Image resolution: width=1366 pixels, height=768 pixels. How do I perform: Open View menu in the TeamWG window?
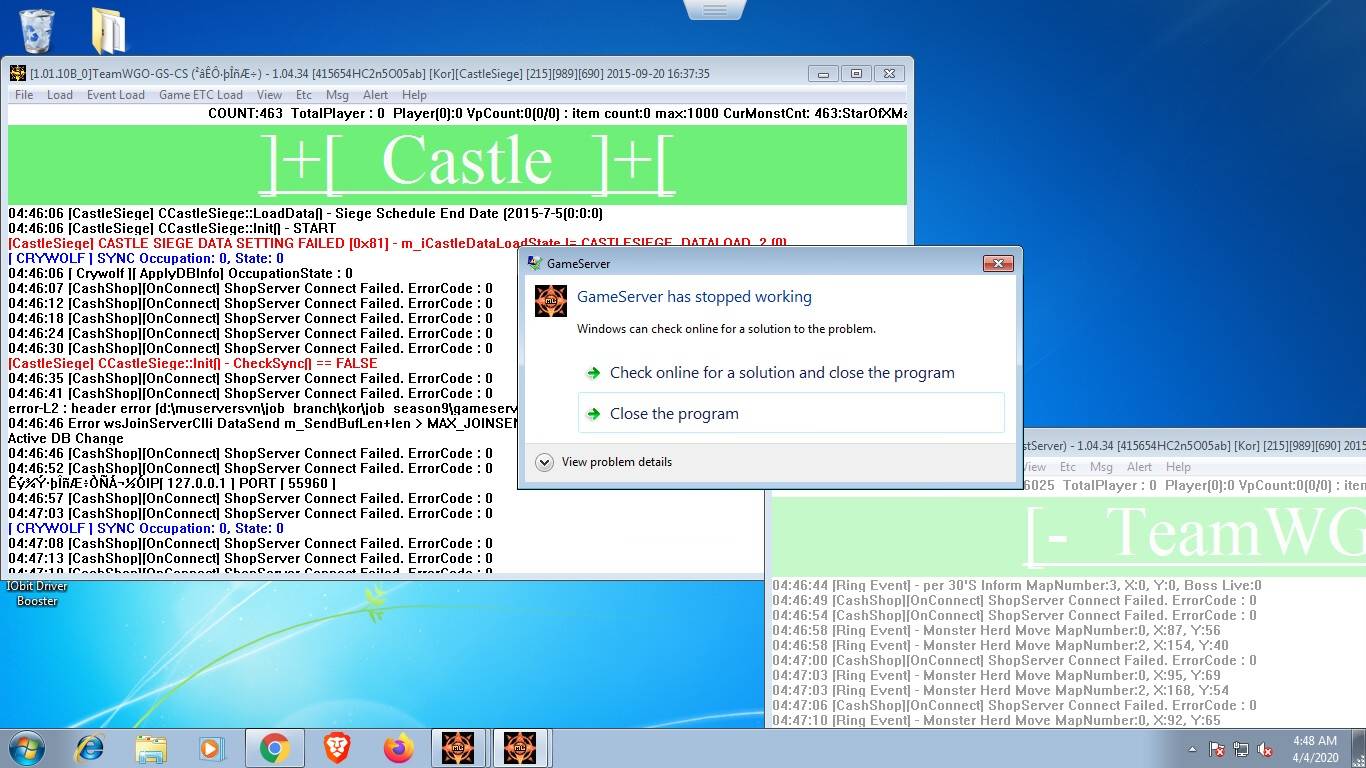pyautogui.click(x=1035, y=467)
